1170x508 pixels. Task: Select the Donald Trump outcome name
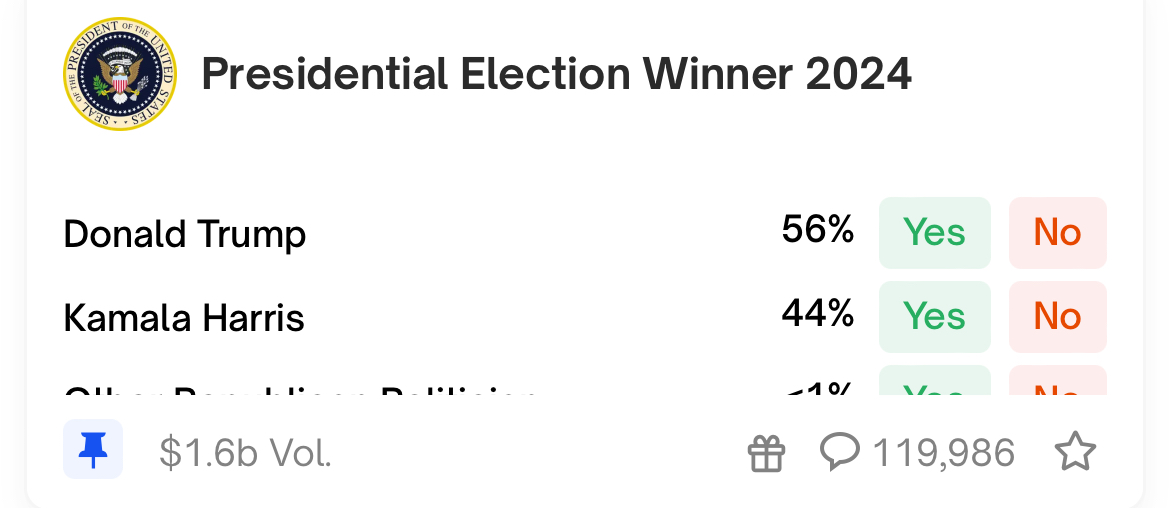point(184,234)
